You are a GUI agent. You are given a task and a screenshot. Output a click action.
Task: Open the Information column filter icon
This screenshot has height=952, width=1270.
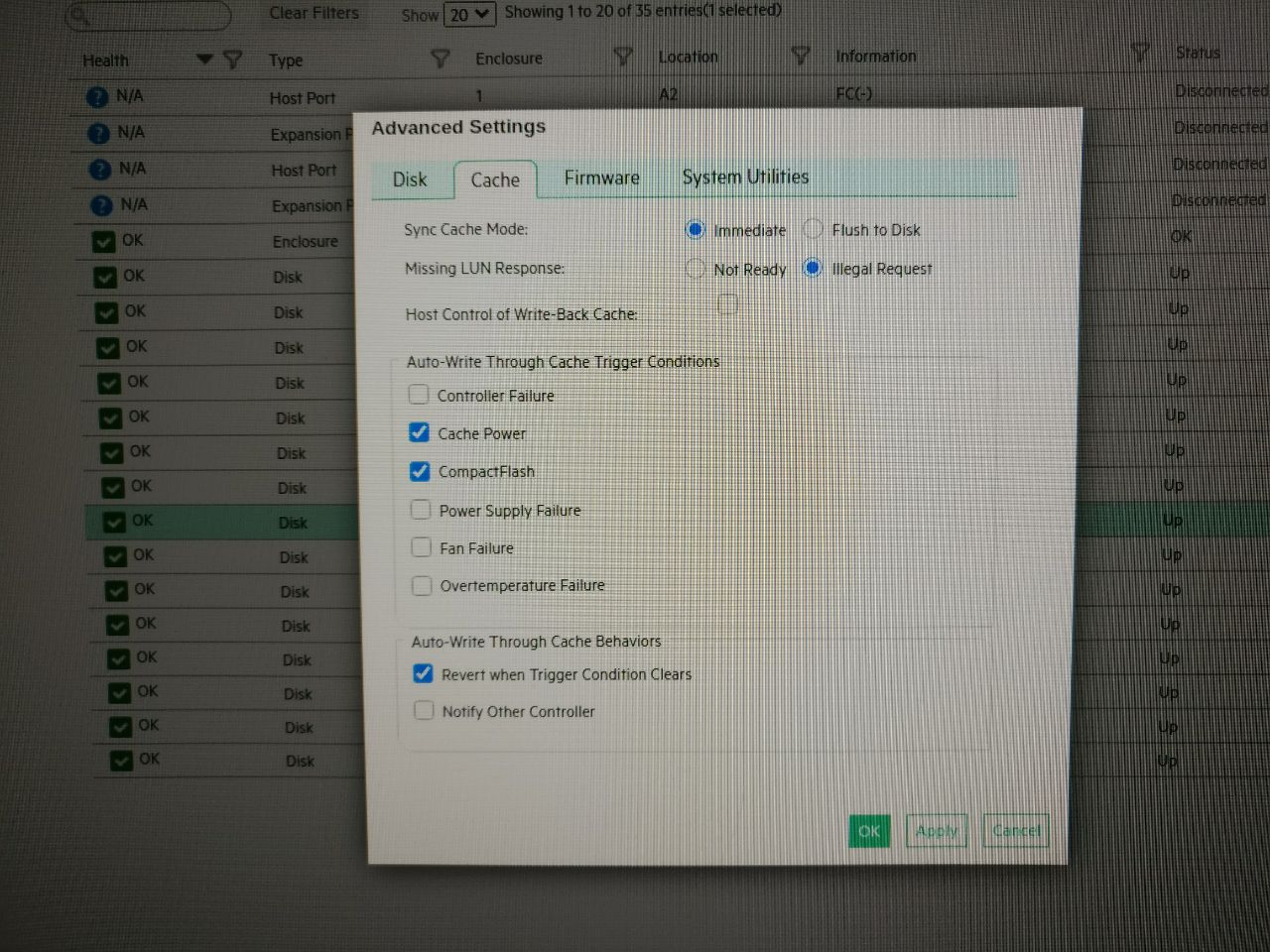tap(1141, 53)
